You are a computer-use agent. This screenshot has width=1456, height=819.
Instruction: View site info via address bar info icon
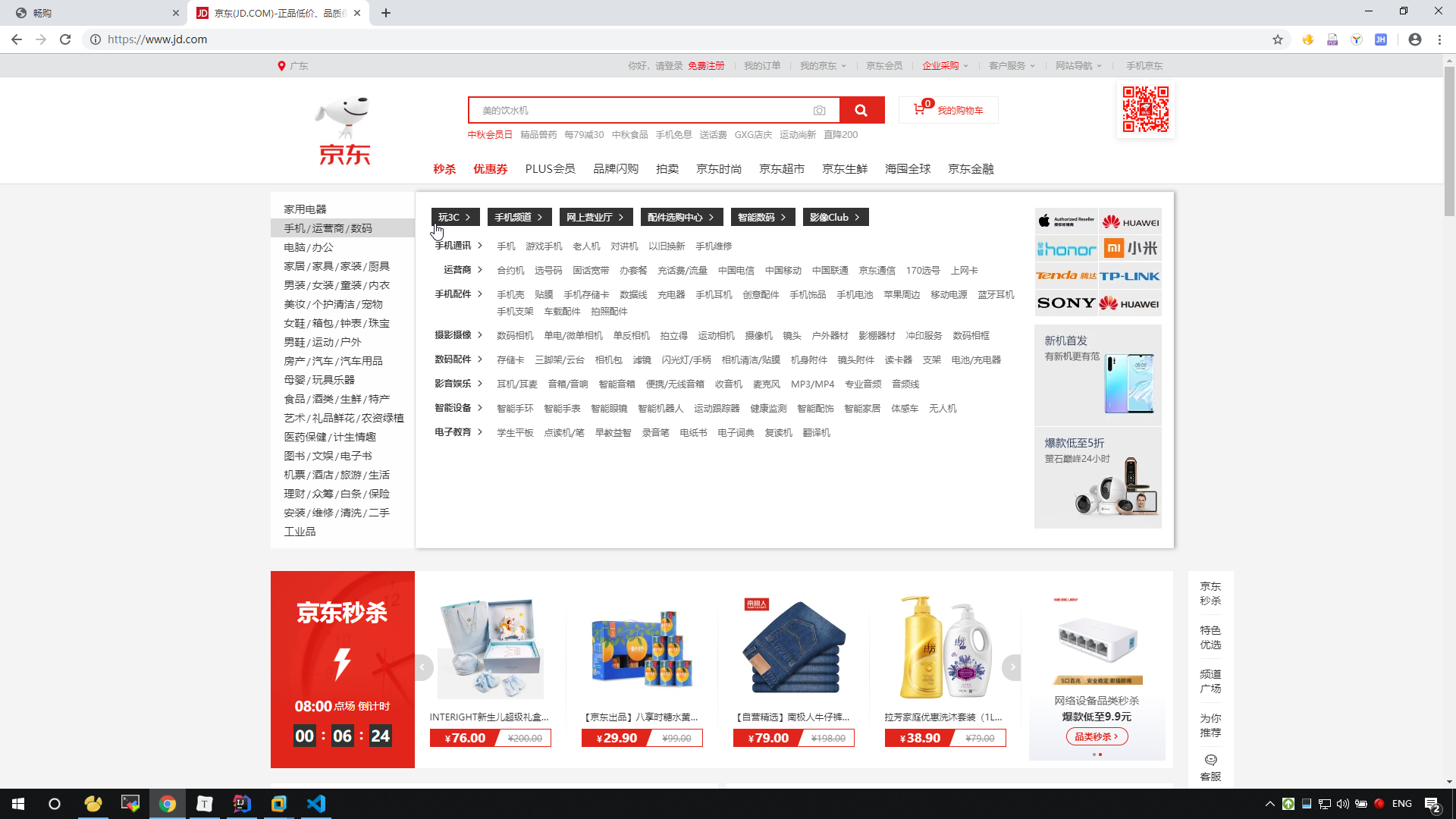coord(96,39)
